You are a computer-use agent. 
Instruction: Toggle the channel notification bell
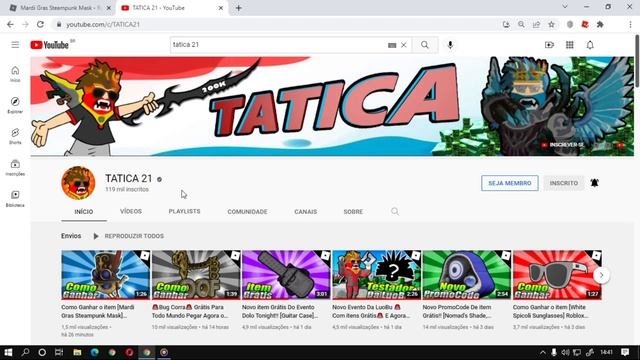click(x=595, y=183)
